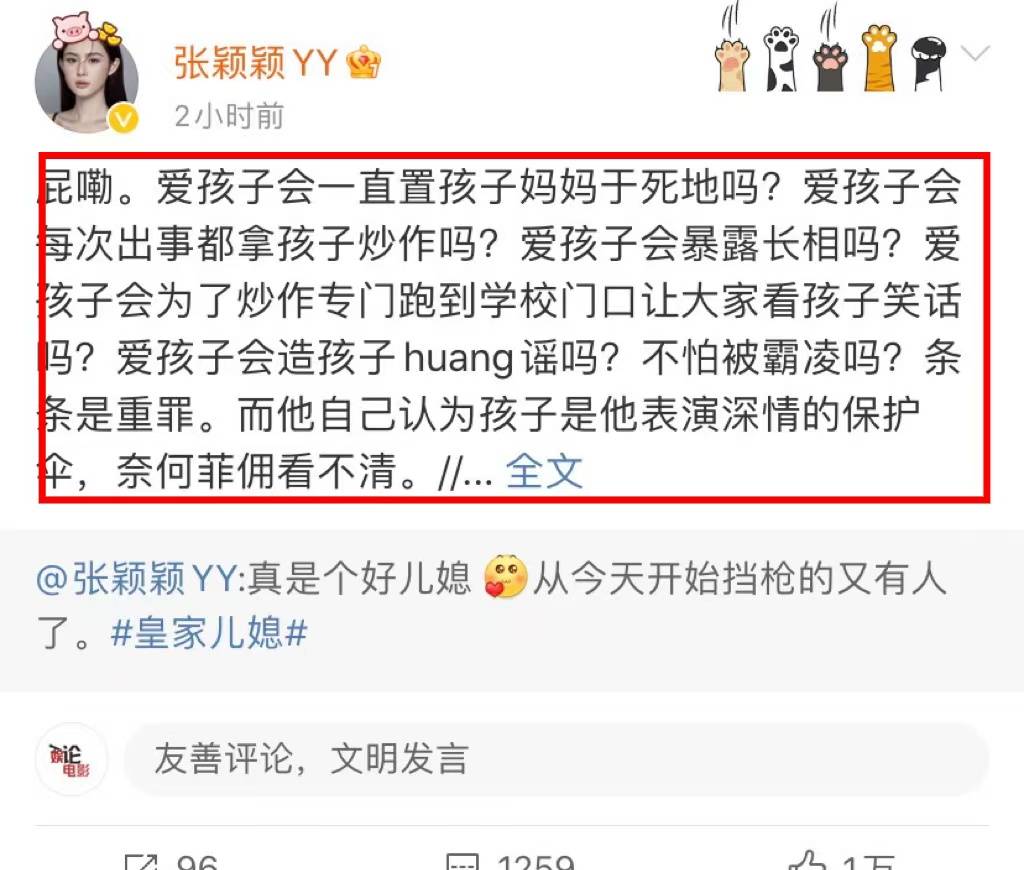Focus the 友善评论,文明发言 comment field
The width and height of the screenshot is (1024, 870).
point(556,759)
